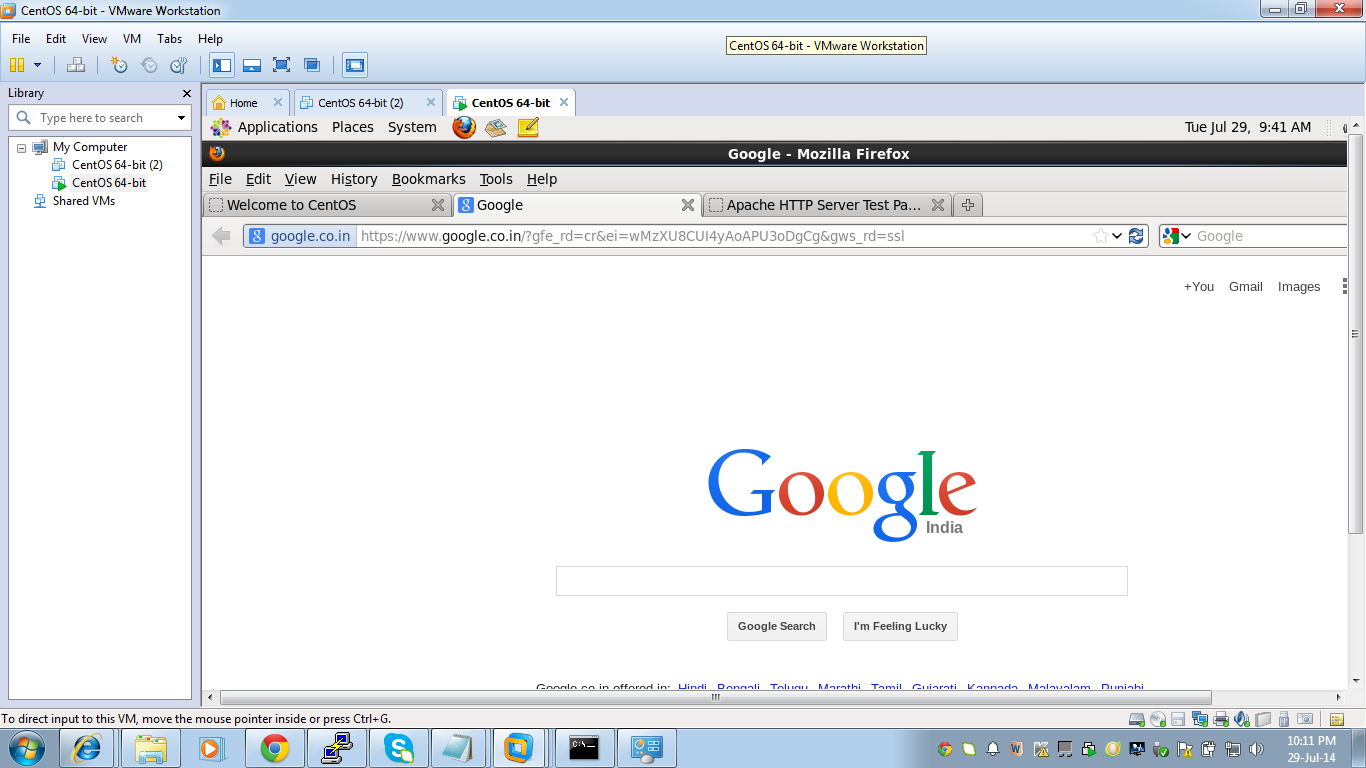Launch Firefox from GNOME panel
This screenshot has height=768, width=1366.
(x=464, y=127)
